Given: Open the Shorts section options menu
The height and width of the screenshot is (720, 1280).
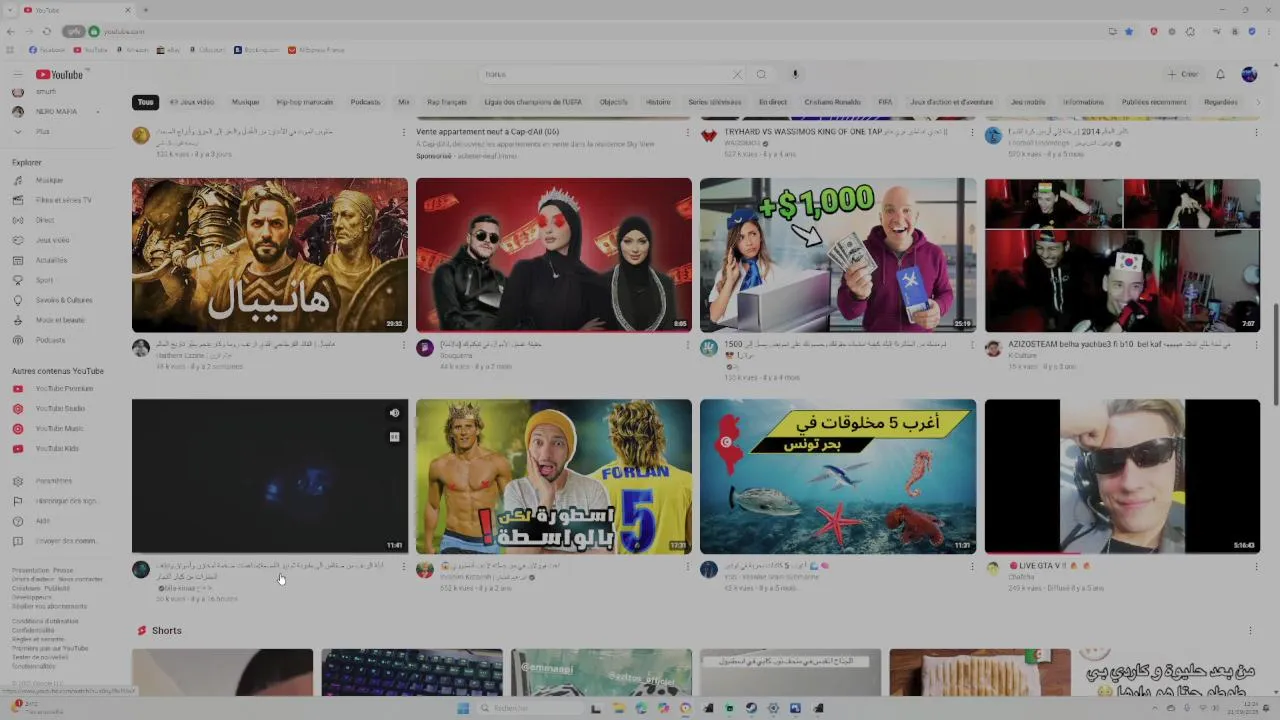Looking at the screenshot, I should [x=1250, y=631].
